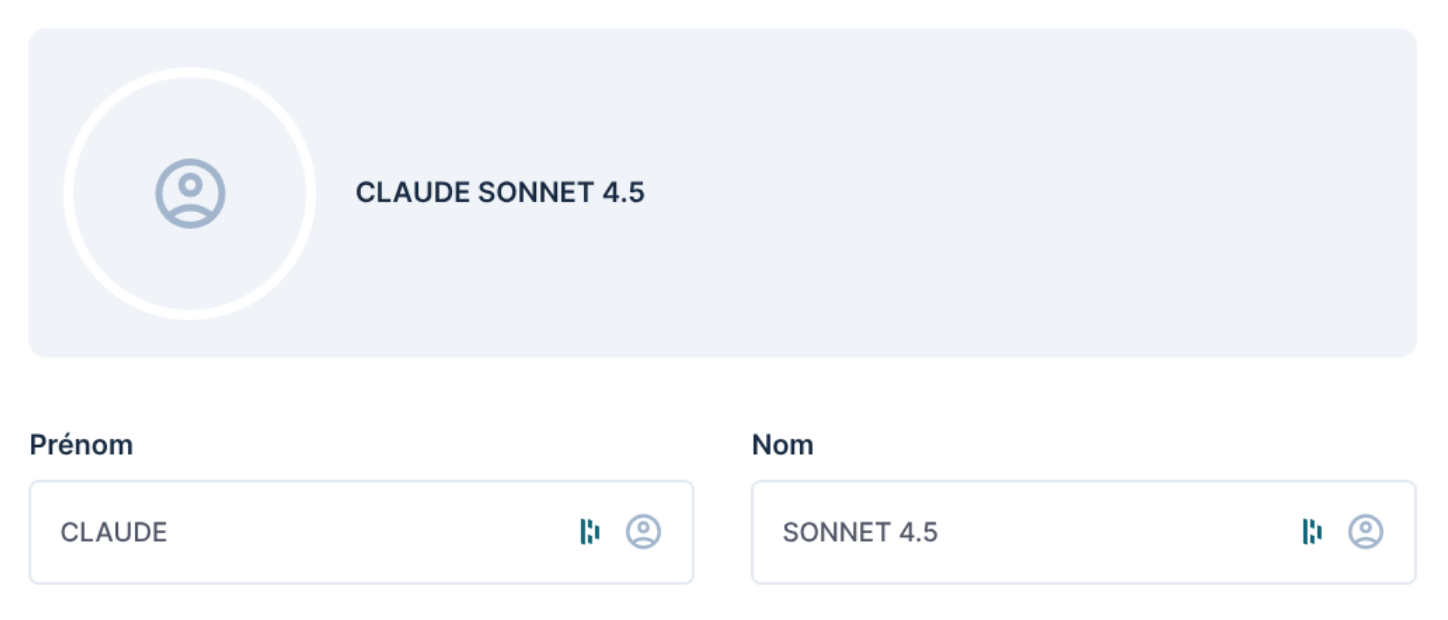Click the word SONNET in the banner heading

coord(535,193)
